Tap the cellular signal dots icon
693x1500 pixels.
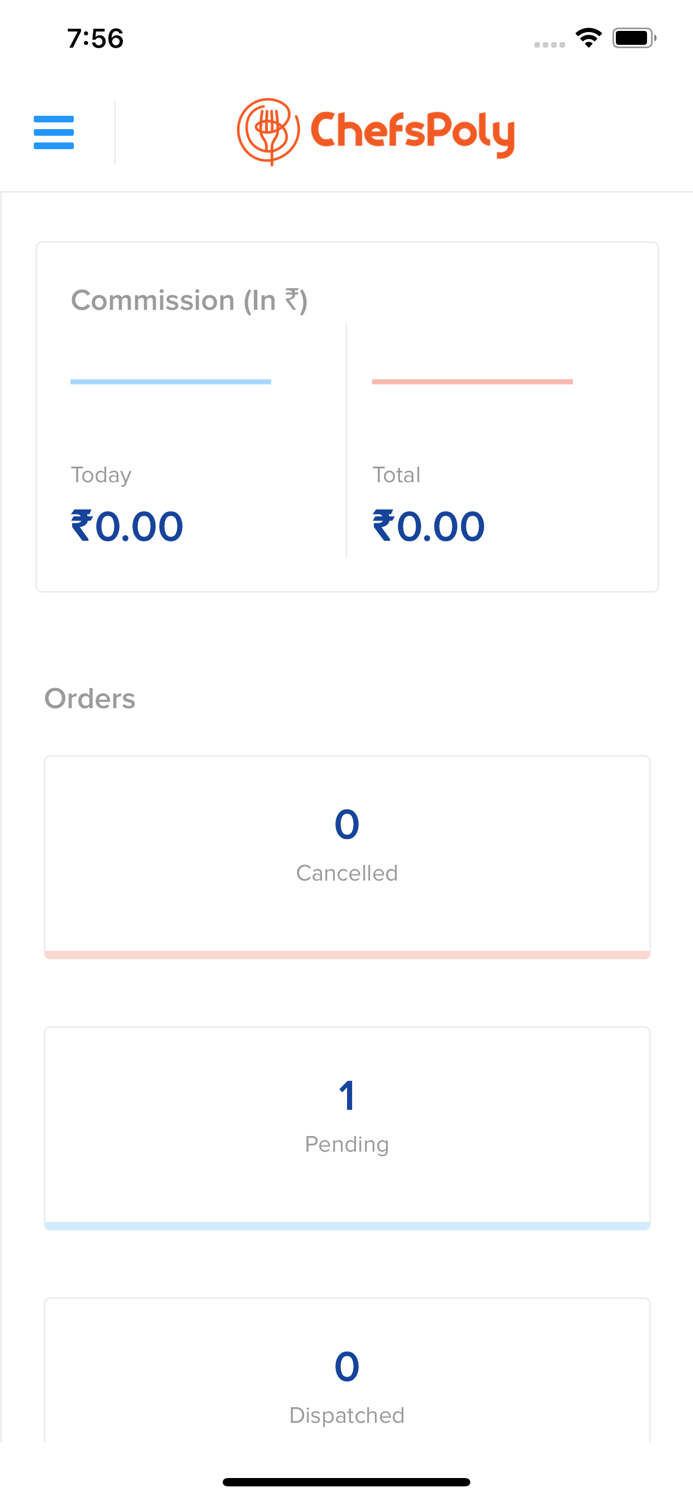coord(549,44)
